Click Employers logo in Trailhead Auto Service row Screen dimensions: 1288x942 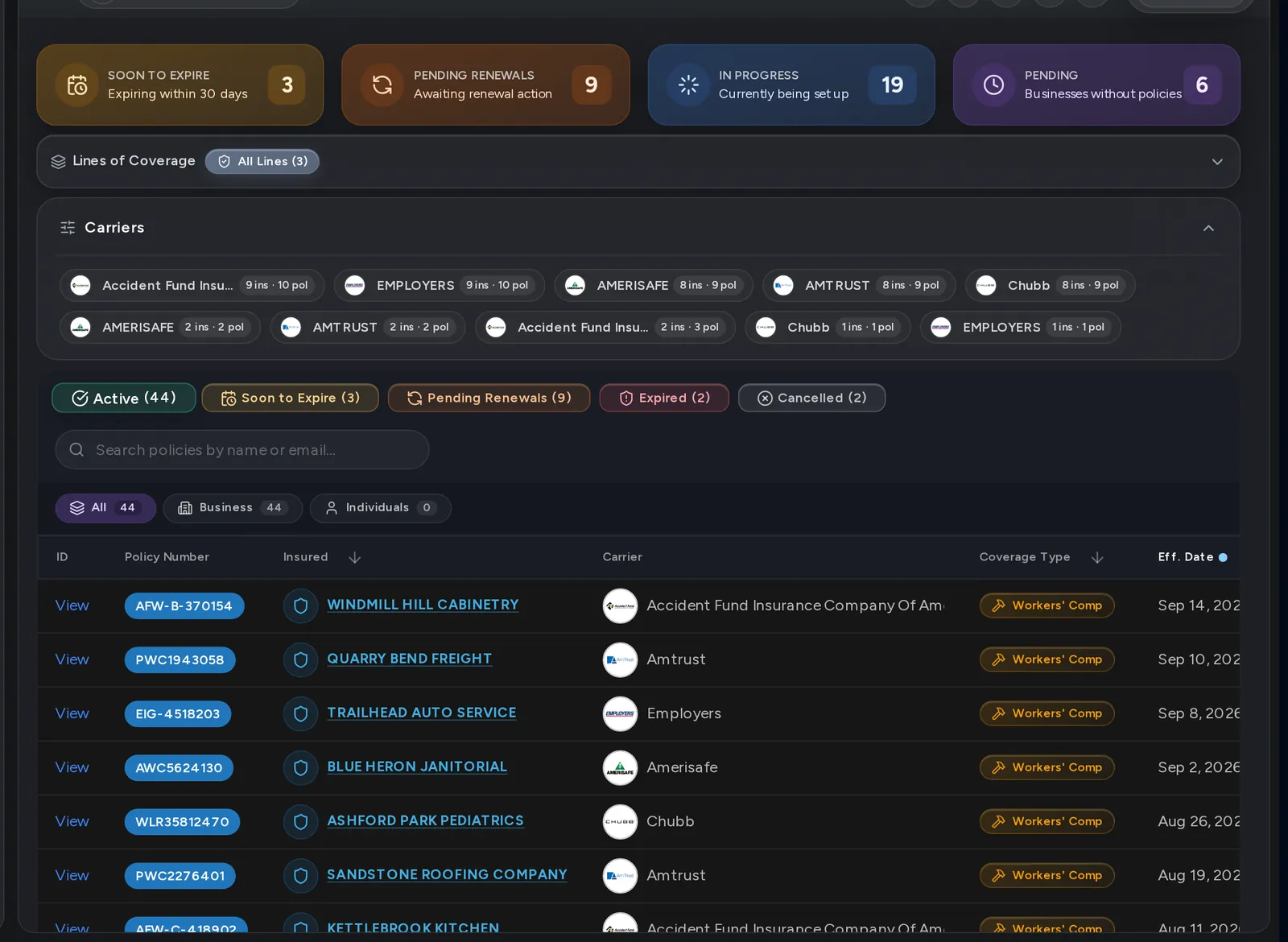[620, 714]
